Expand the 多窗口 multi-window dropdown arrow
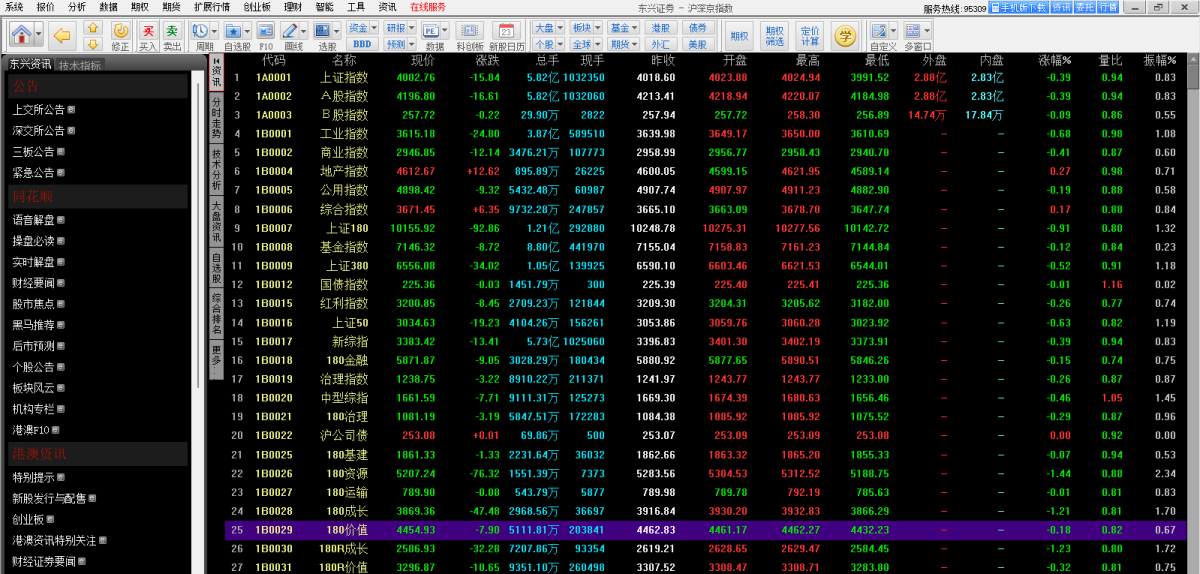Viewport: 1200px width, 574px height. (926, 32)
